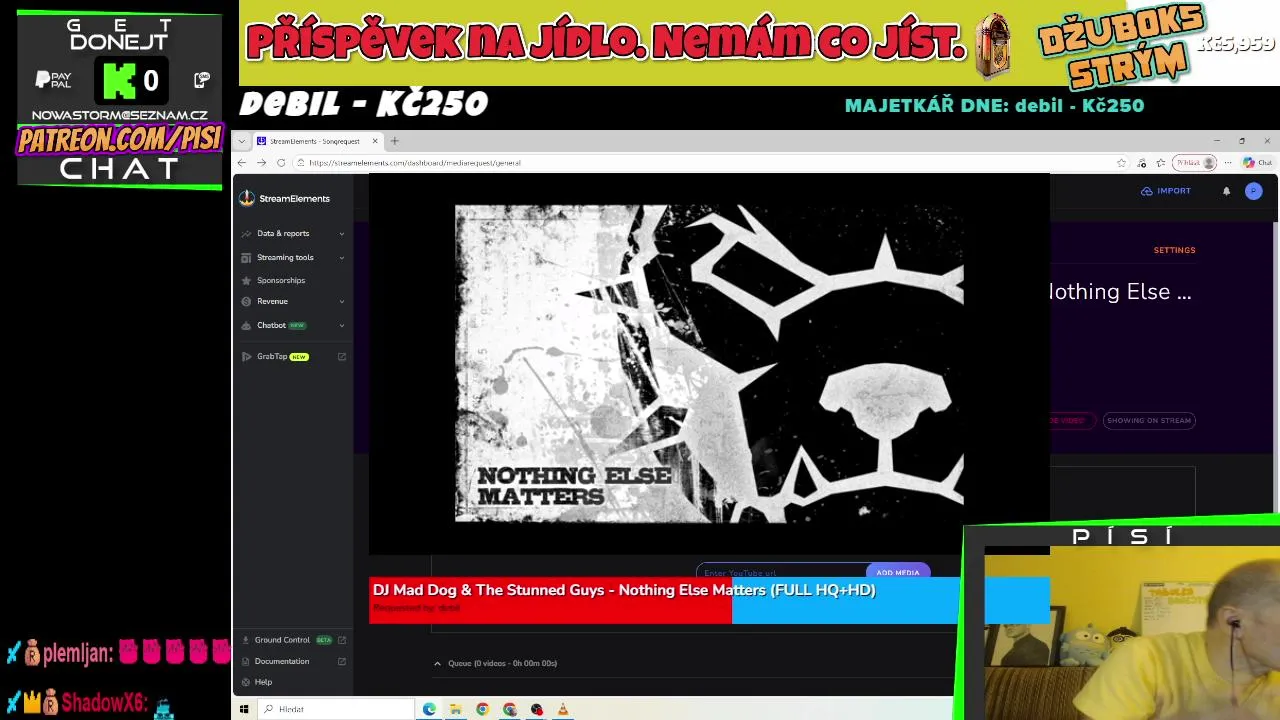Bookmark this page star icon
The image size is (1280, 720).
click(x=1121, y=163)
